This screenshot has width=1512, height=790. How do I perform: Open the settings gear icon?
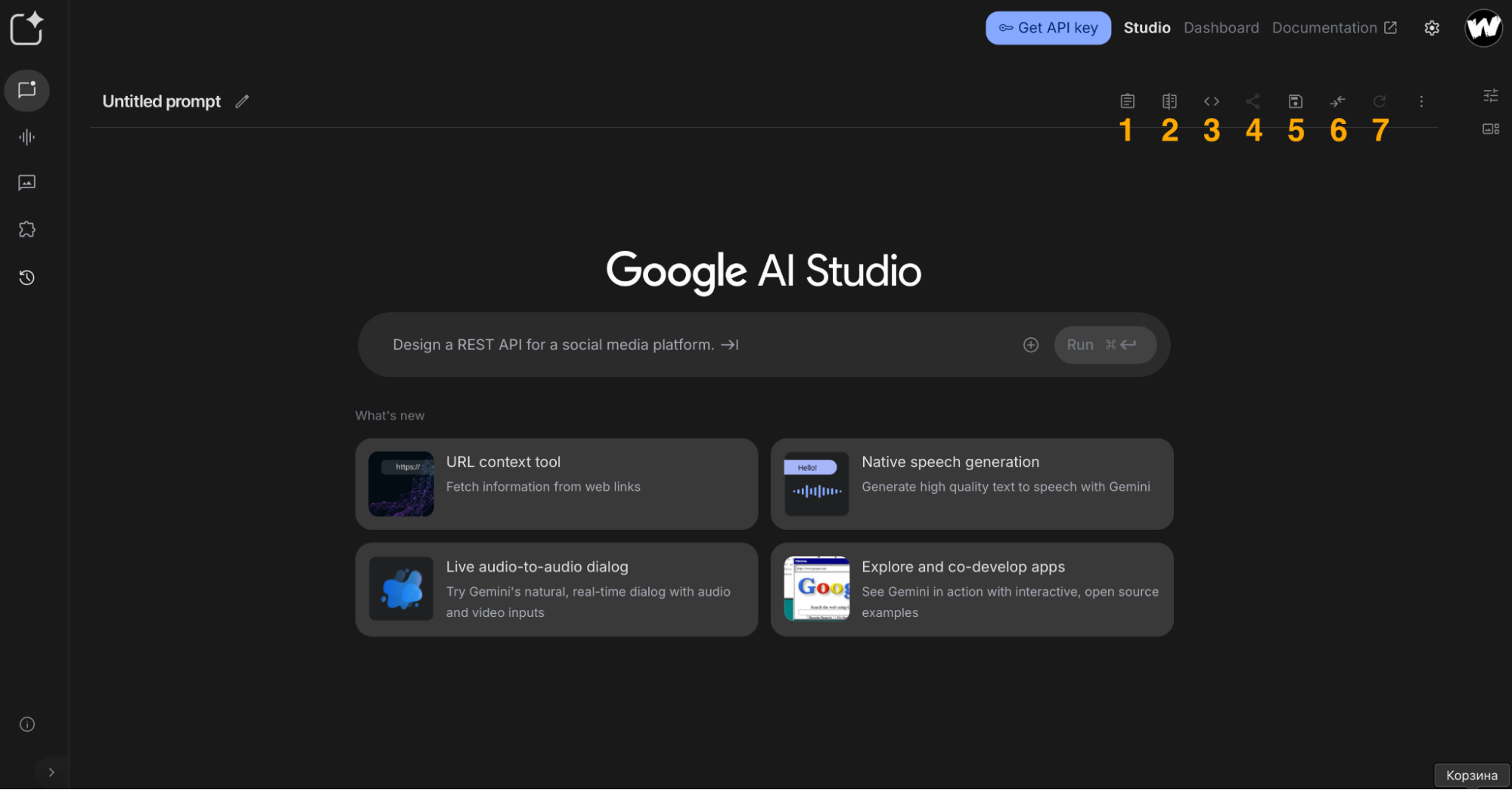click(1432, 28)
